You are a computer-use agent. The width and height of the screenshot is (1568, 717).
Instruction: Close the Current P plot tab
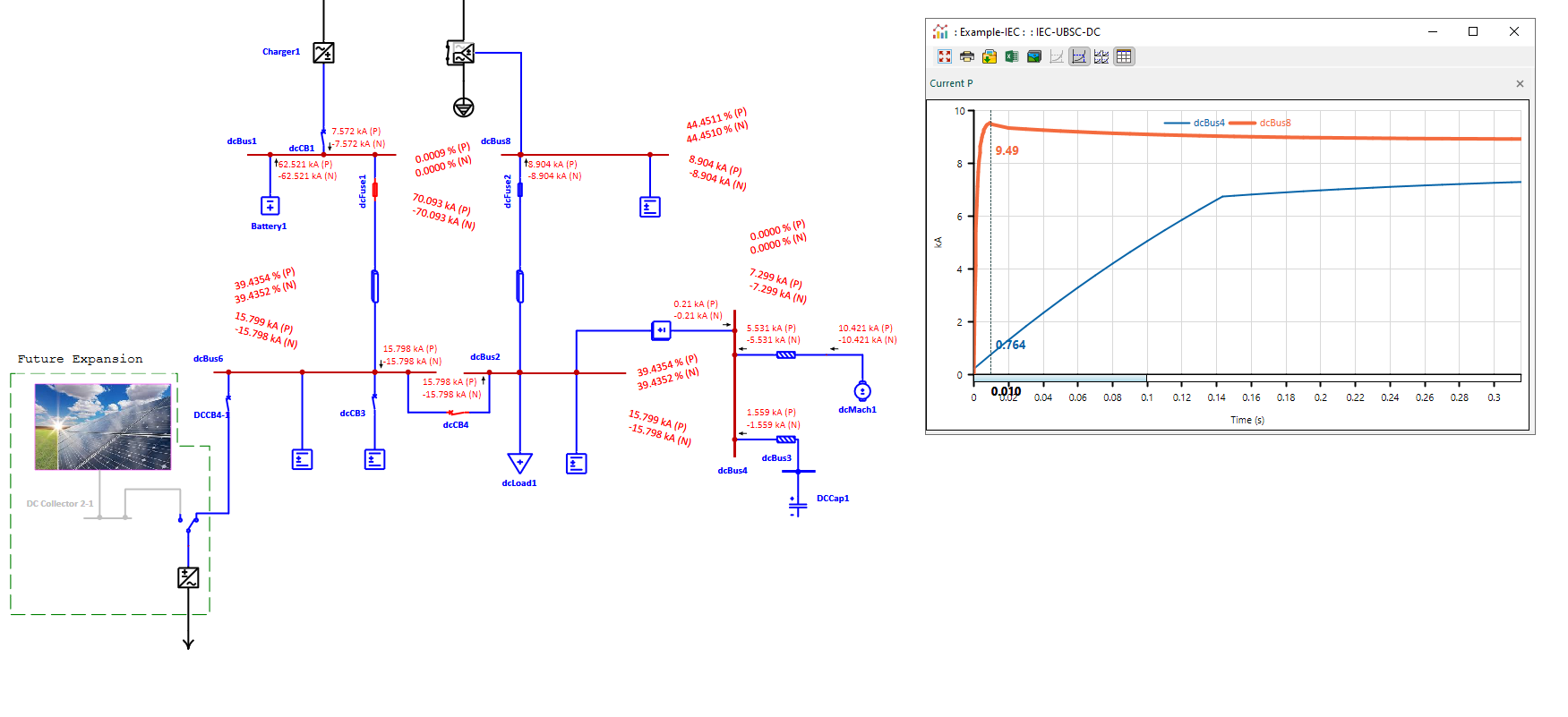[x=1519, y=83]
